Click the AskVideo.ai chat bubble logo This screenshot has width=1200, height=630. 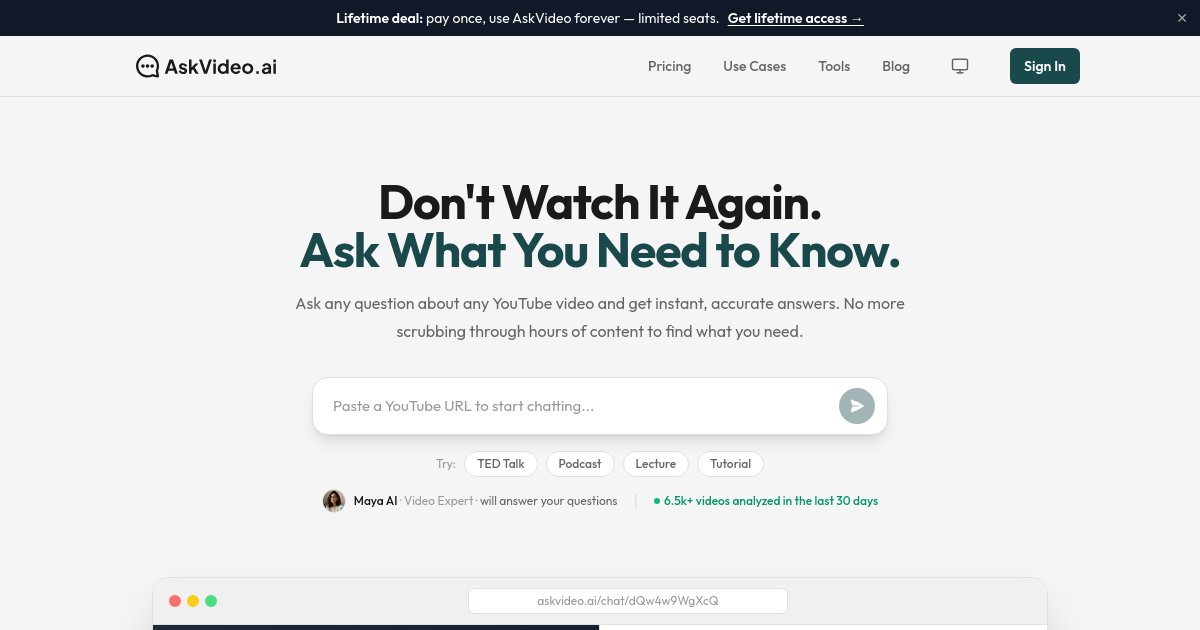(x=147, y=66)
